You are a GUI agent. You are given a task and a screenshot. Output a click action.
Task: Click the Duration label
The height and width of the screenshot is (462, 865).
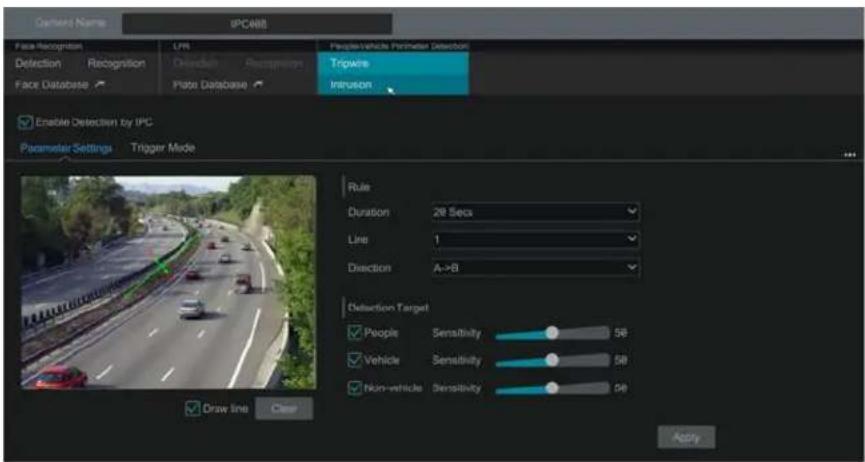tap(369, 213)
